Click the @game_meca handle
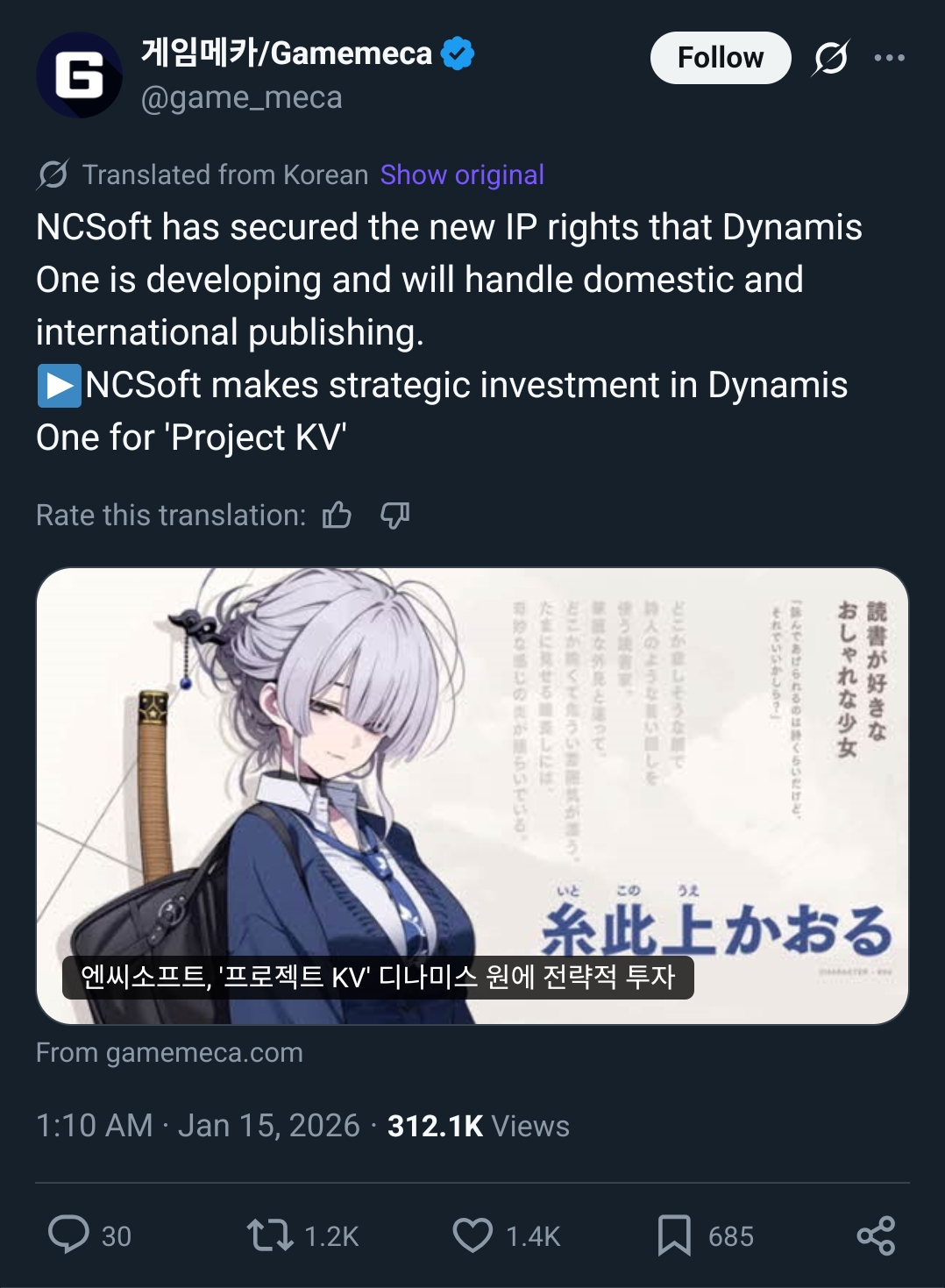This screenshot has width=945, height=1288. tap(242, 97)
